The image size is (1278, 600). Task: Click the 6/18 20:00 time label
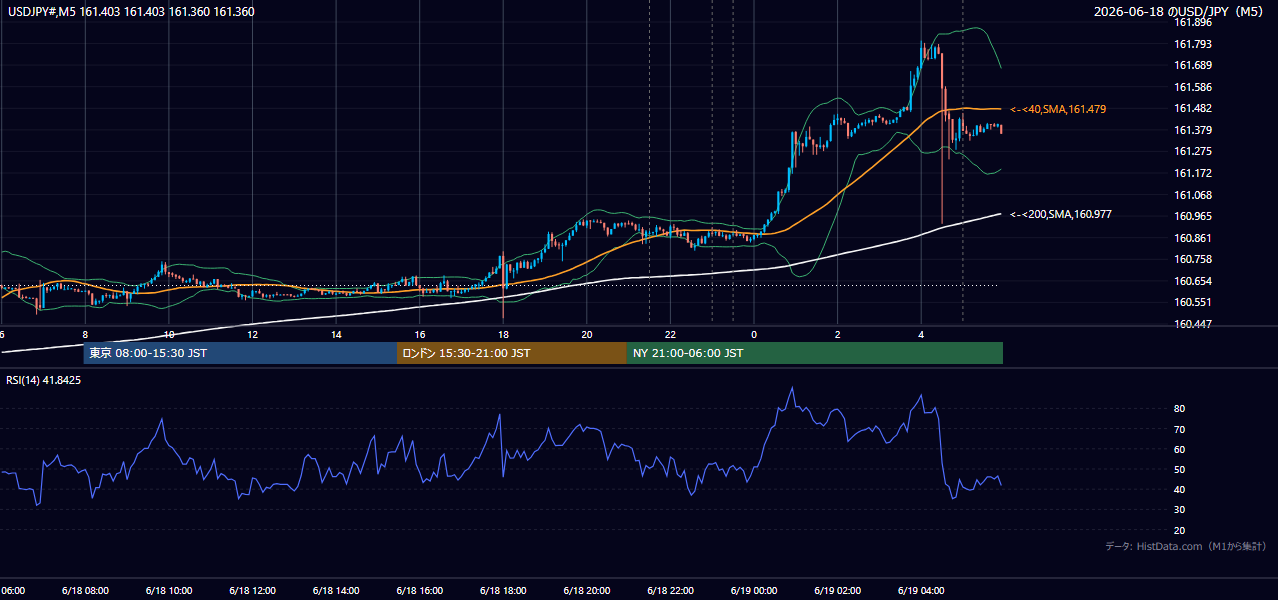(x=586, y=591)
